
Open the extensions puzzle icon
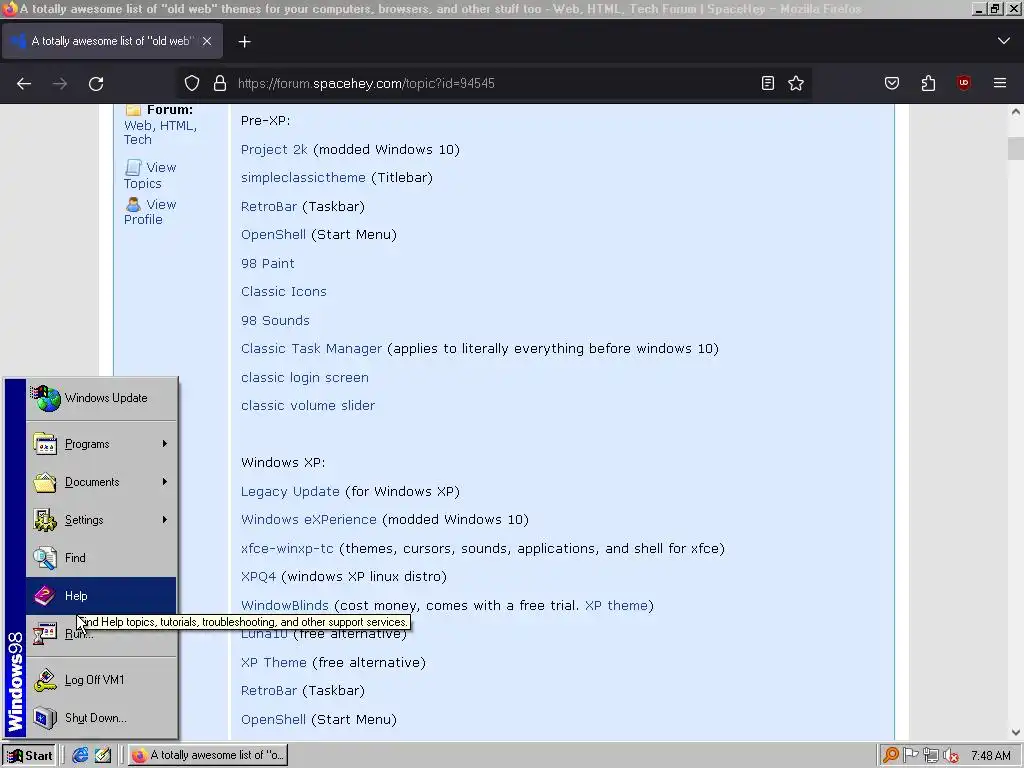928,83
